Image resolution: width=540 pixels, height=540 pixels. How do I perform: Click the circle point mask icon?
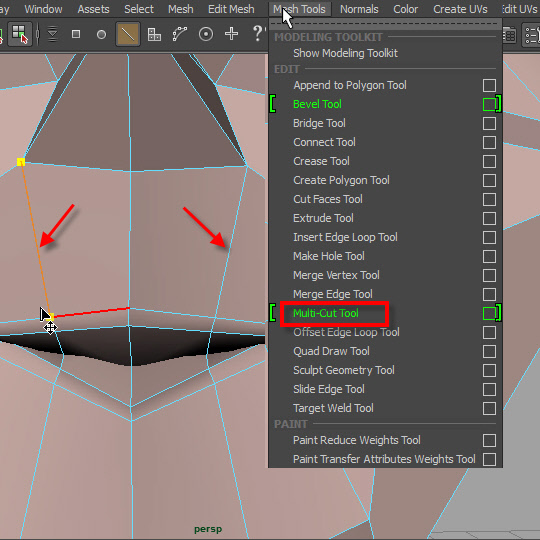coord(101,34)
